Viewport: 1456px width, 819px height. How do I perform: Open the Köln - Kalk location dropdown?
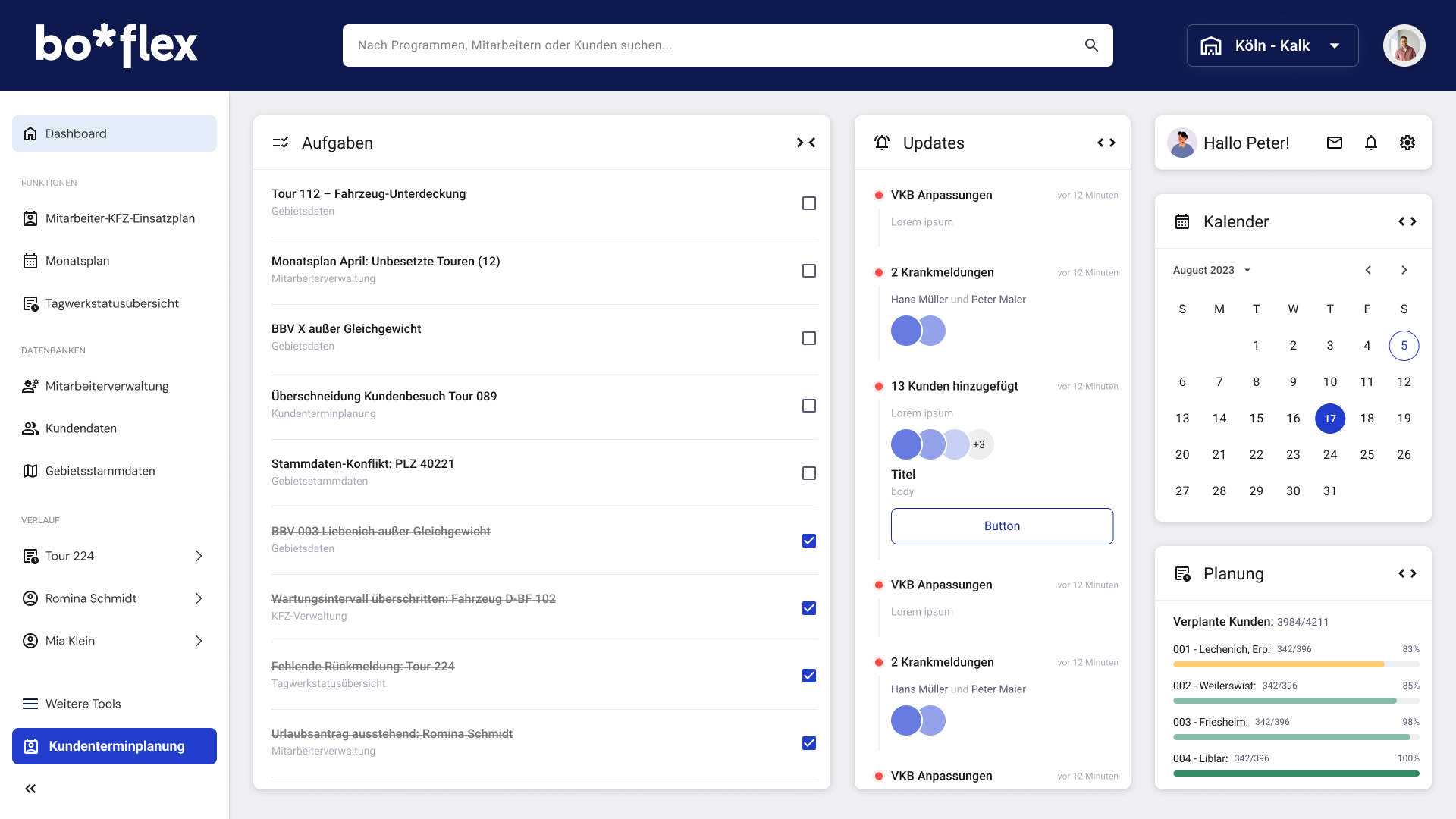point(1272,45)
